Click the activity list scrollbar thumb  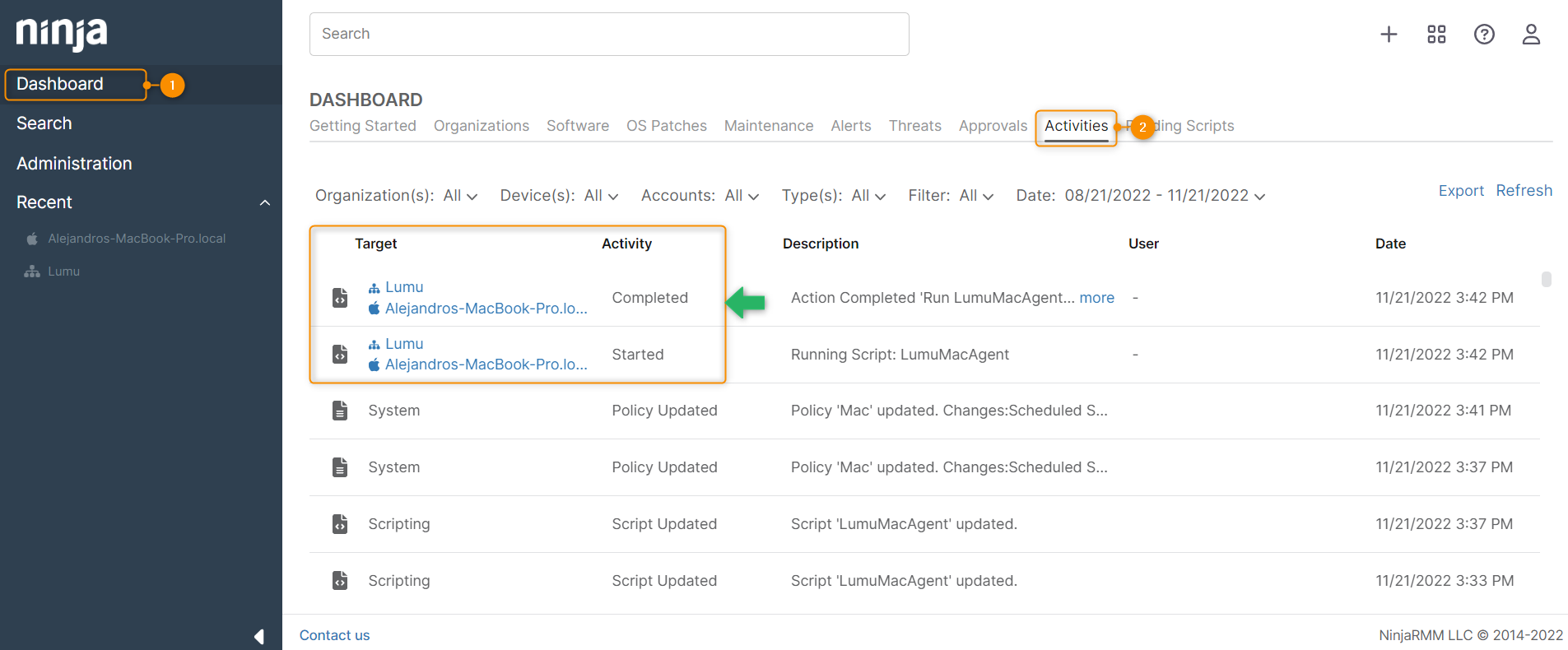1546,280
